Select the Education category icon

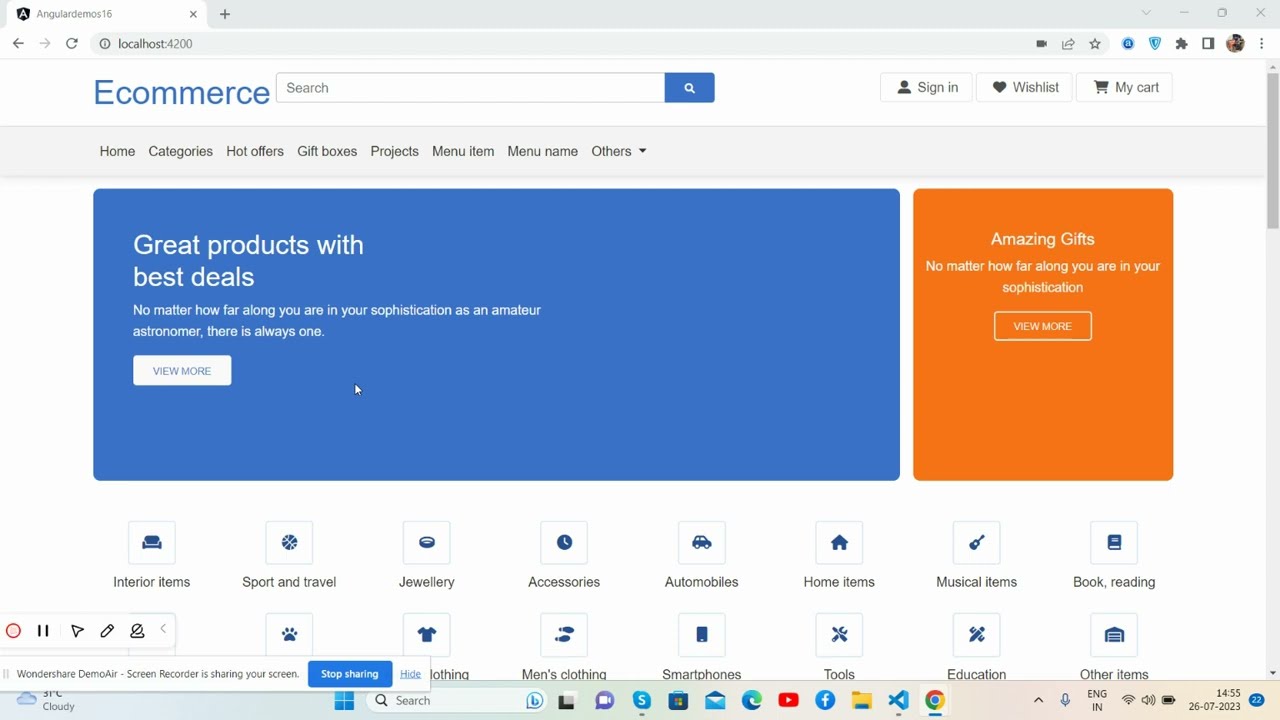(977, 635)
